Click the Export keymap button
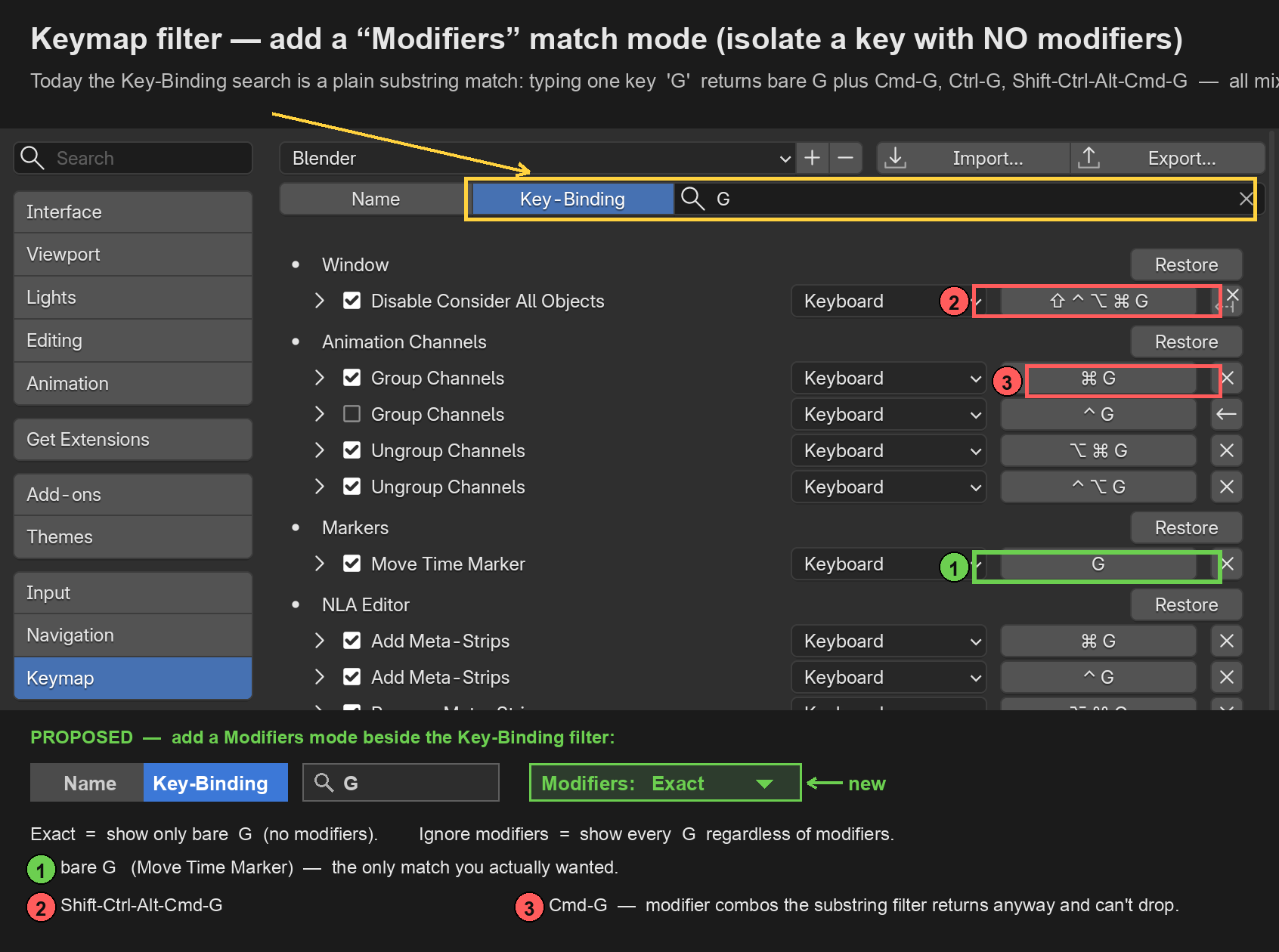The image size is (1279, 952). pos(1168,158)
